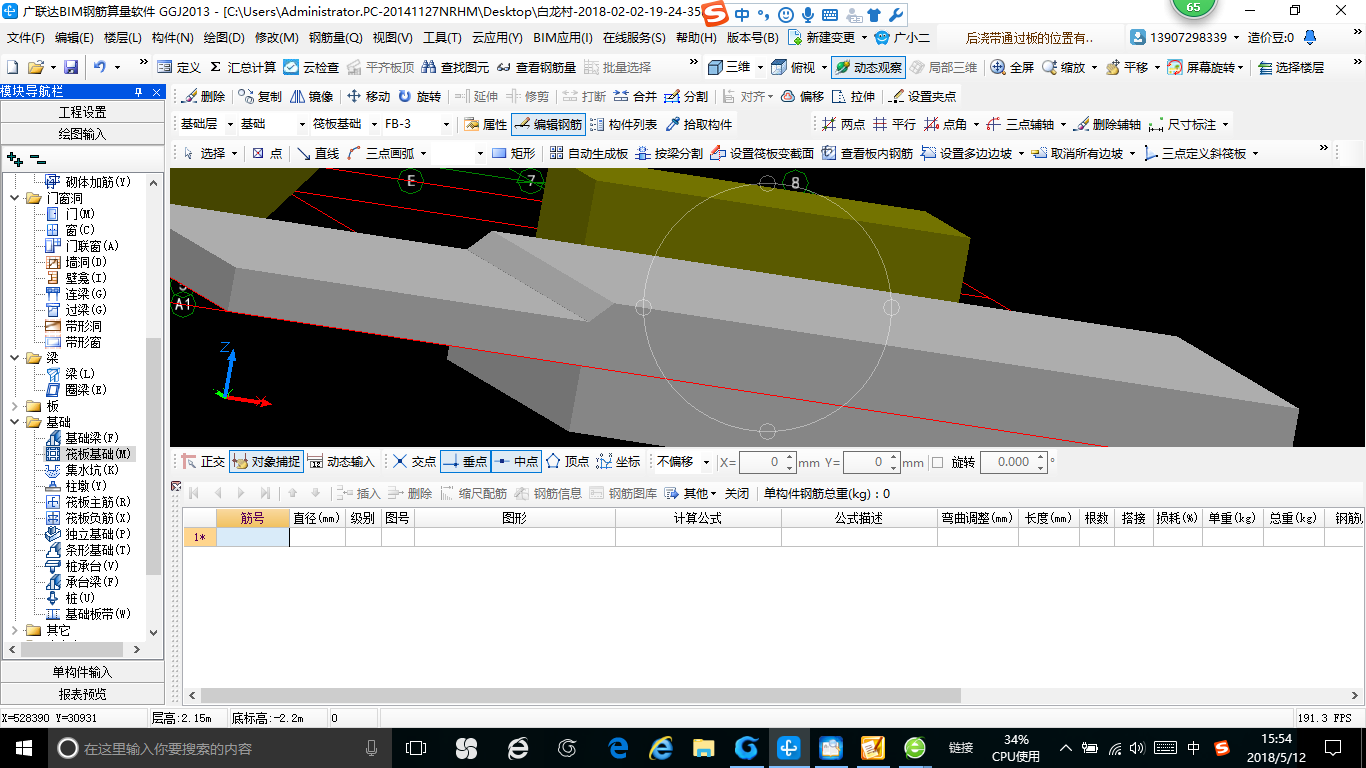Expand the 三维 view dropdown arrow
The height and width of the screenshot is (768, 1366).
point(760,67)
